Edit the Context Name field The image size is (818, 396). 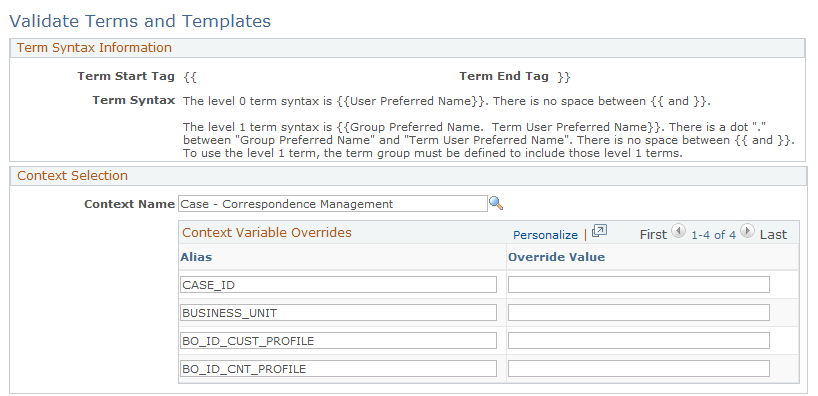pos(333,204)
